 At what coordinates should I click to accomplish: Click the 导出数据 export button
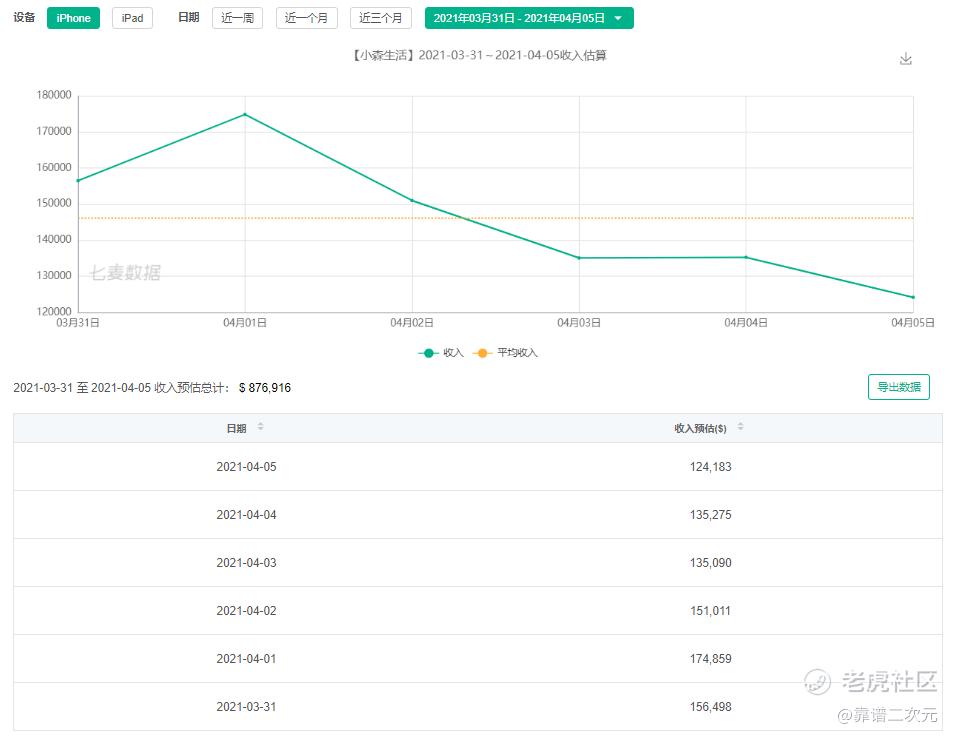tap(898, 387)
